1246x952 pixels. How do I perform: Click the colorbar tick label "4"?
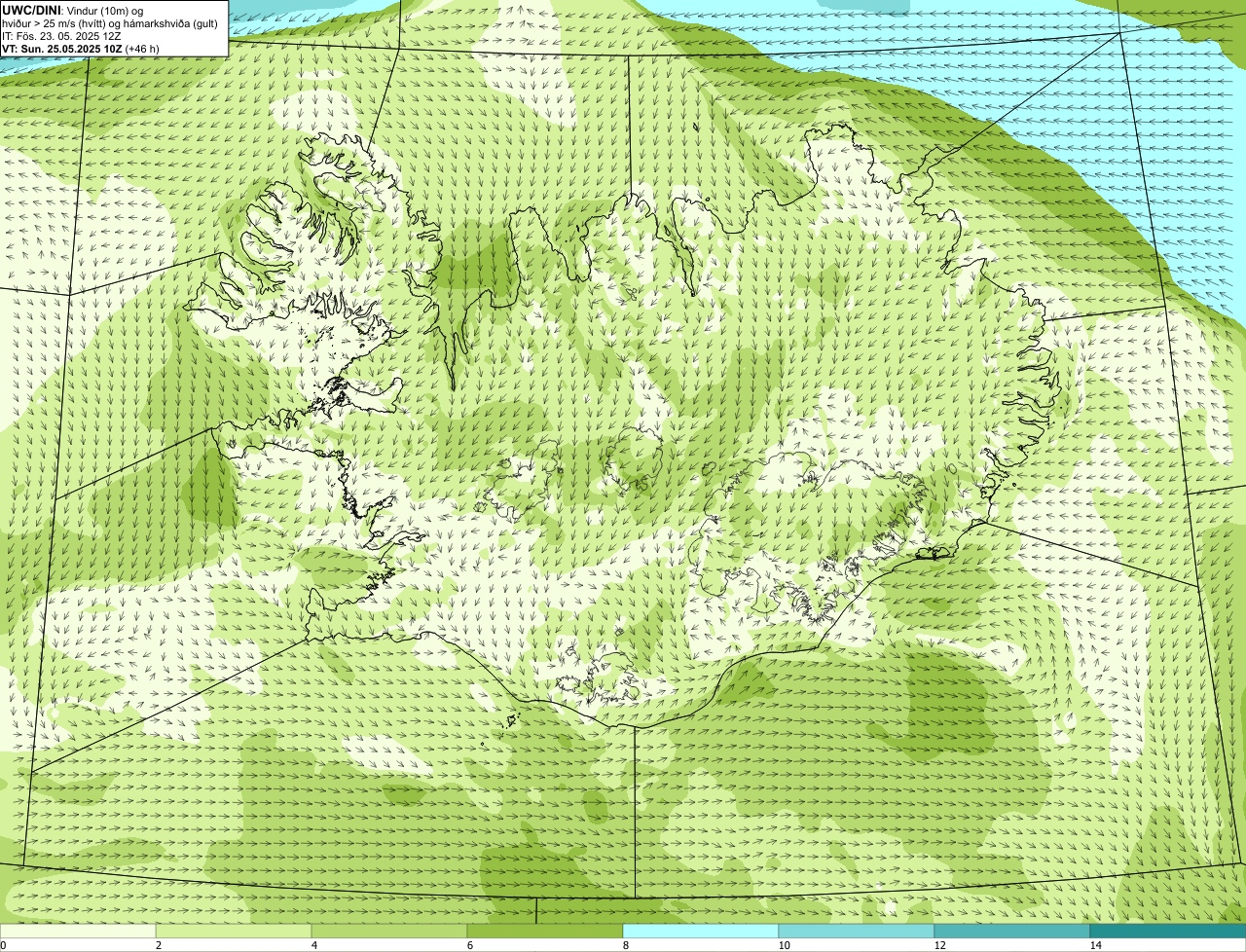tap(313, 945)
